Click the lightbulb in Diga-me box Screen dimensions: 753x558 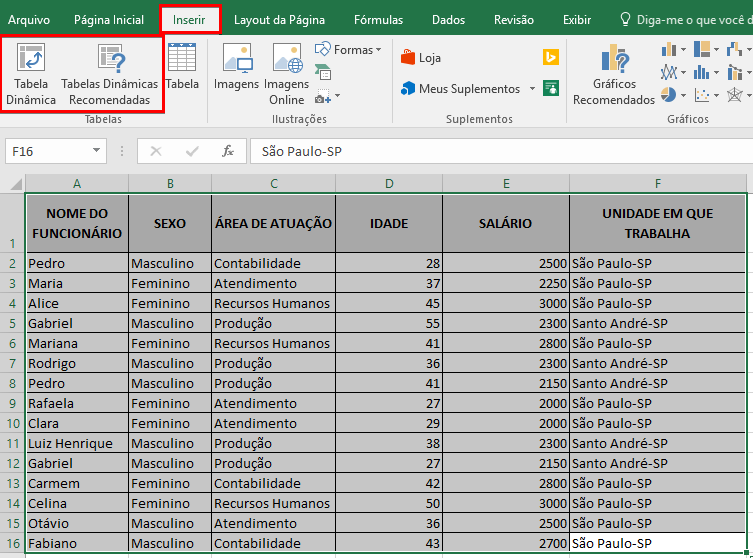pyautogui.click(x=625, y=19)
